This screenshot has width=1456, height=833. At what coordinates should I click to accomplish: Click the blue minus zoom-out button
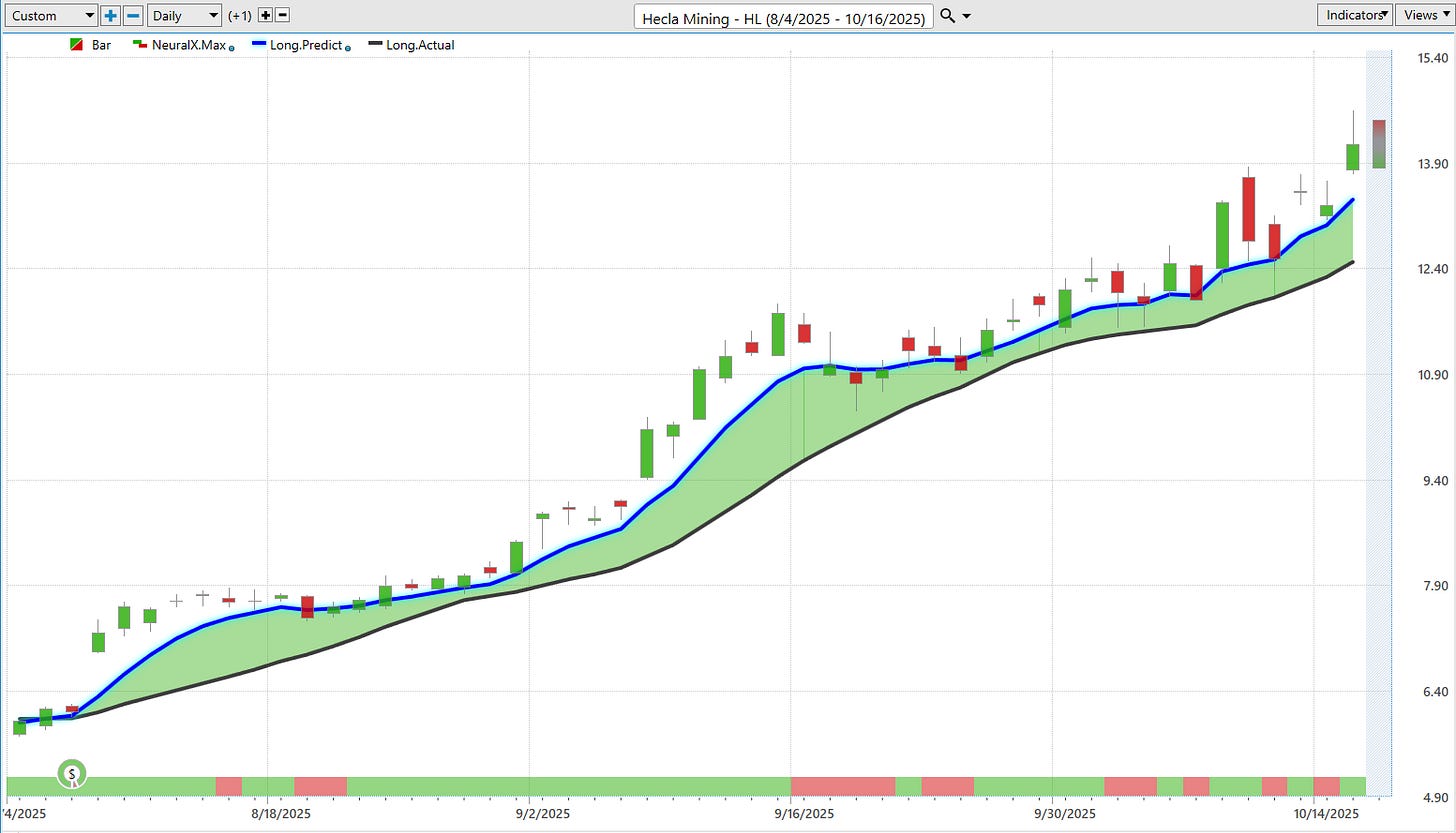(x=133, y=16)
